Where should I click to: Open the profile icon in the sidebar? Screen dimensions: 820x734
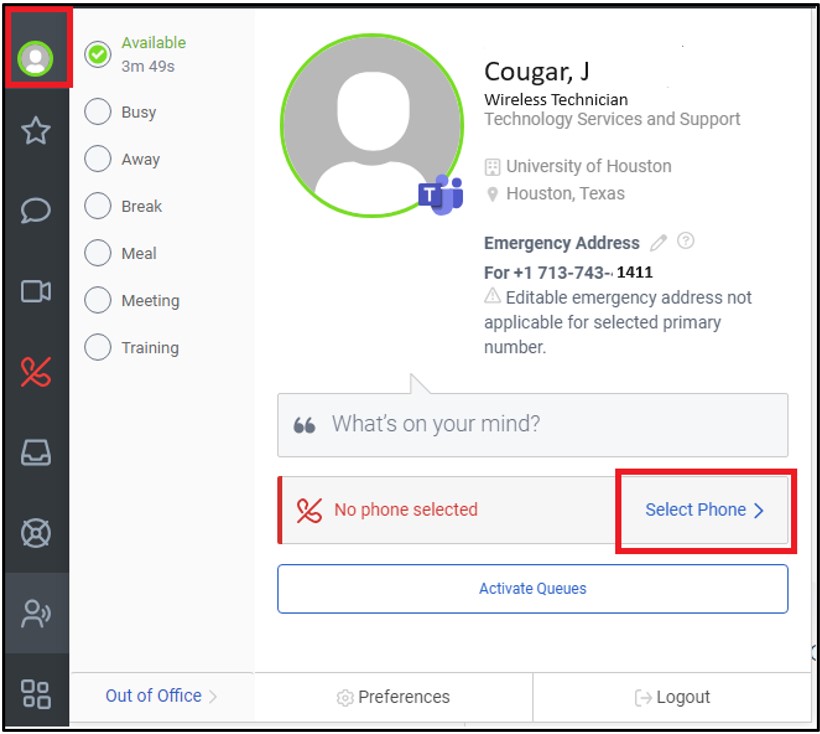pos(36,55)
